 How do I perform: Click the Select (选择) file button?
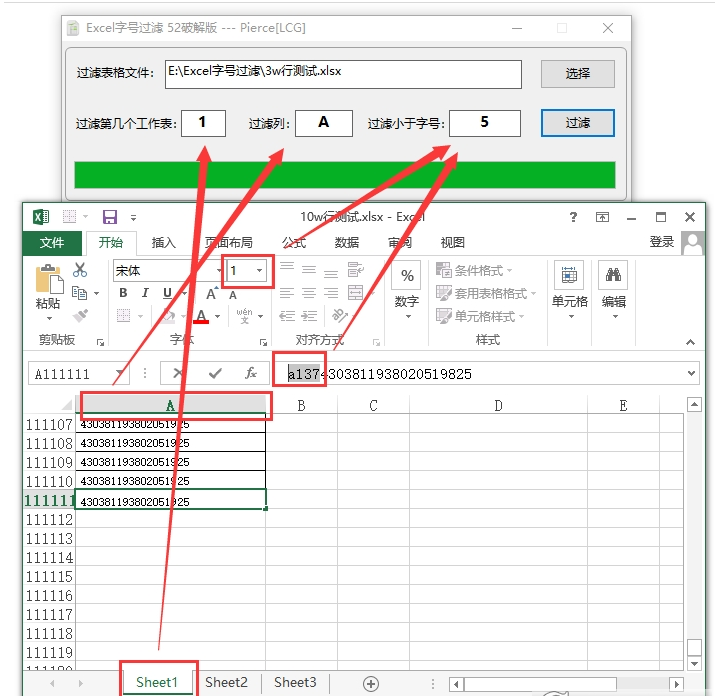tap(577, 73)
